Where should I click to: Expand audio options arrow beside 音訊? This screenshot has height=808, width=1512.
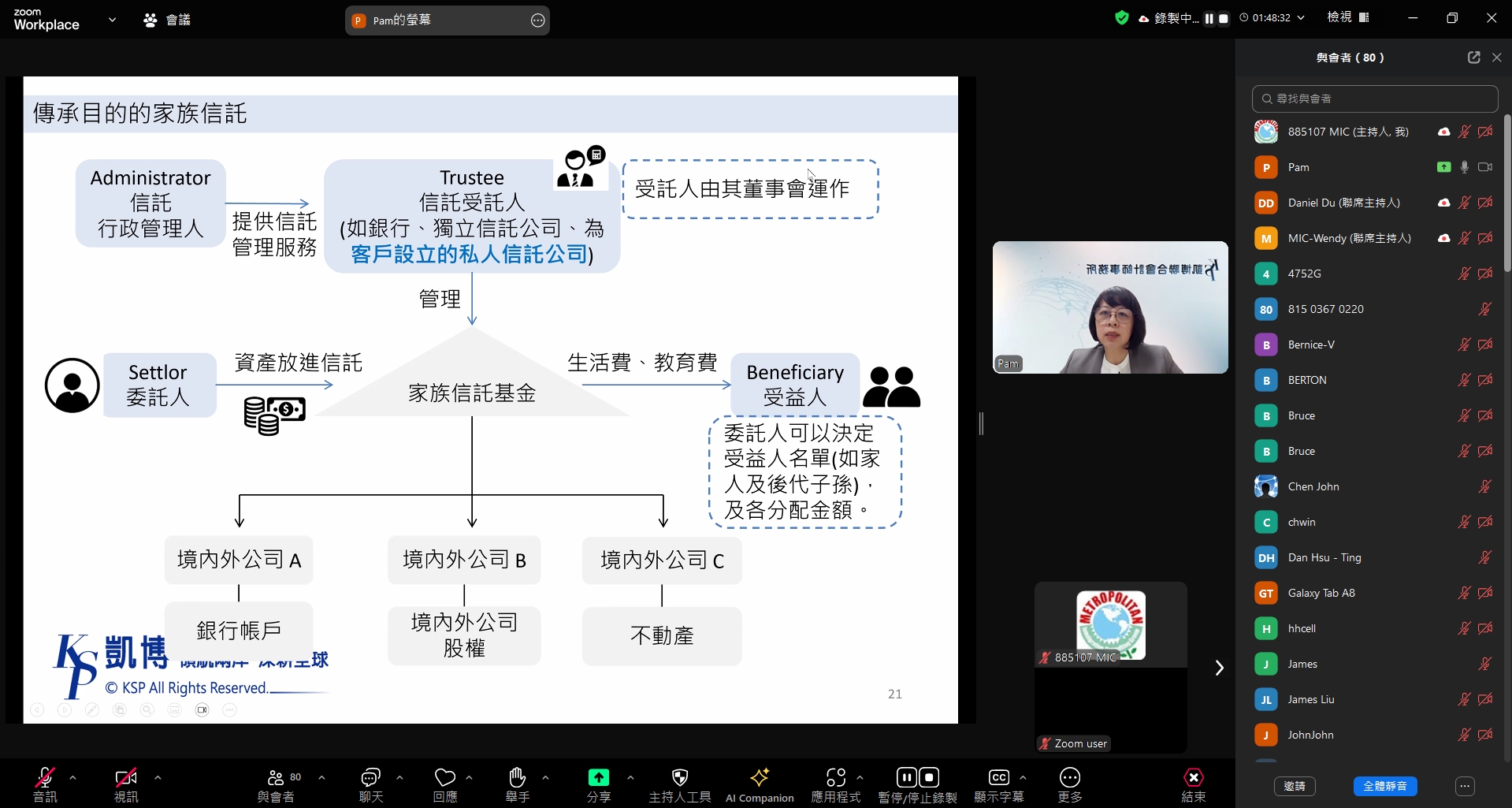click(73, 777)
